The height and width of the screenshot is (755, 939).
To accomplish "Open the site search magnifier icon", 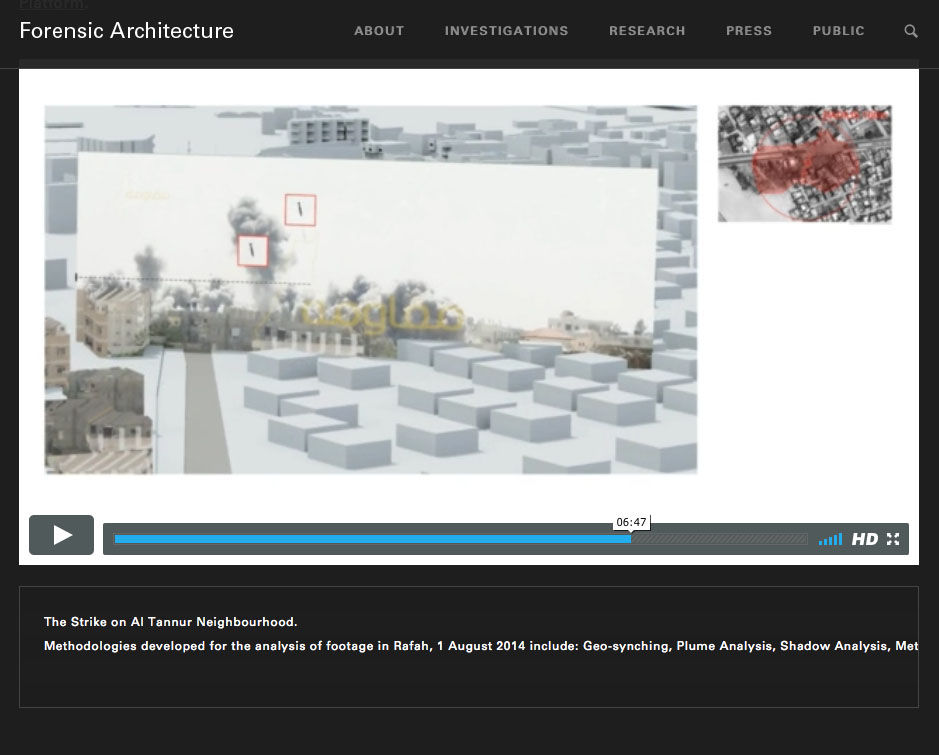I will click(910, 31).
